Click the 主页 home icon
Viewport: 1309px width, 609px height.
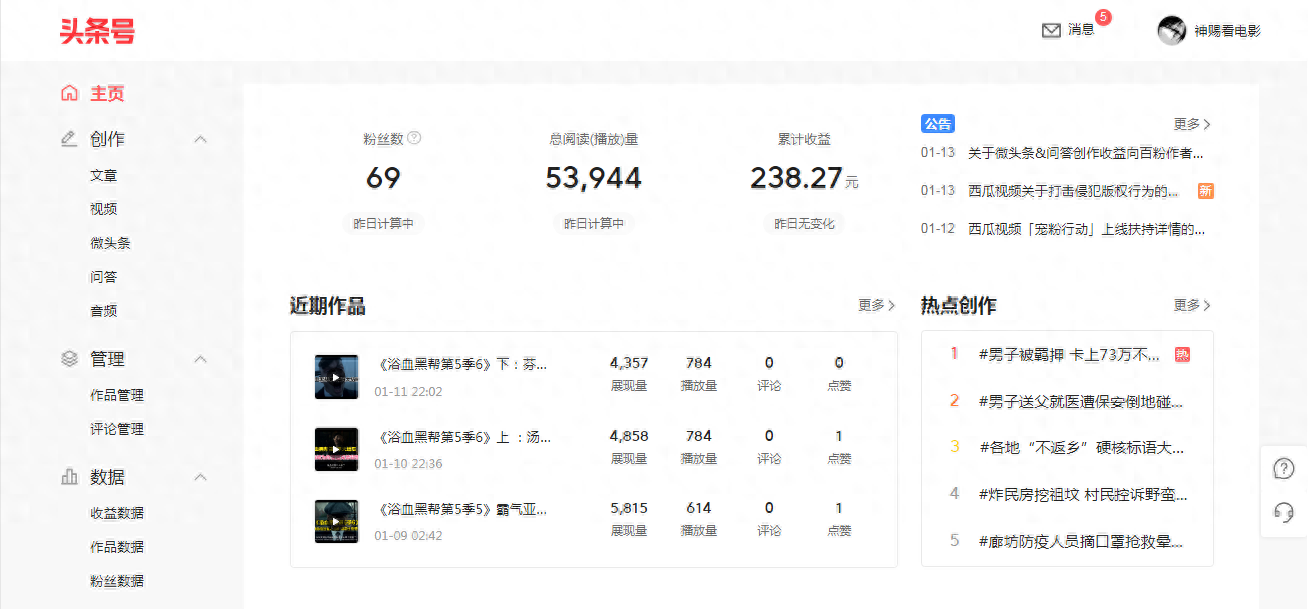[x=69, y=93]
